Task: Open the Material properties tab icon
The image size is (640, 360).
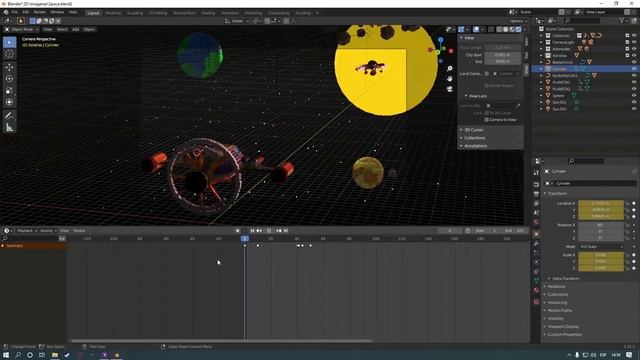Action: point(536,290)
